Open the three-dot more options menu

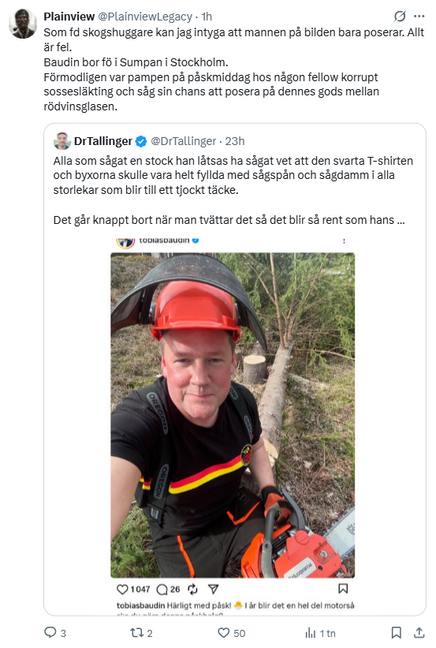[419, 16]
